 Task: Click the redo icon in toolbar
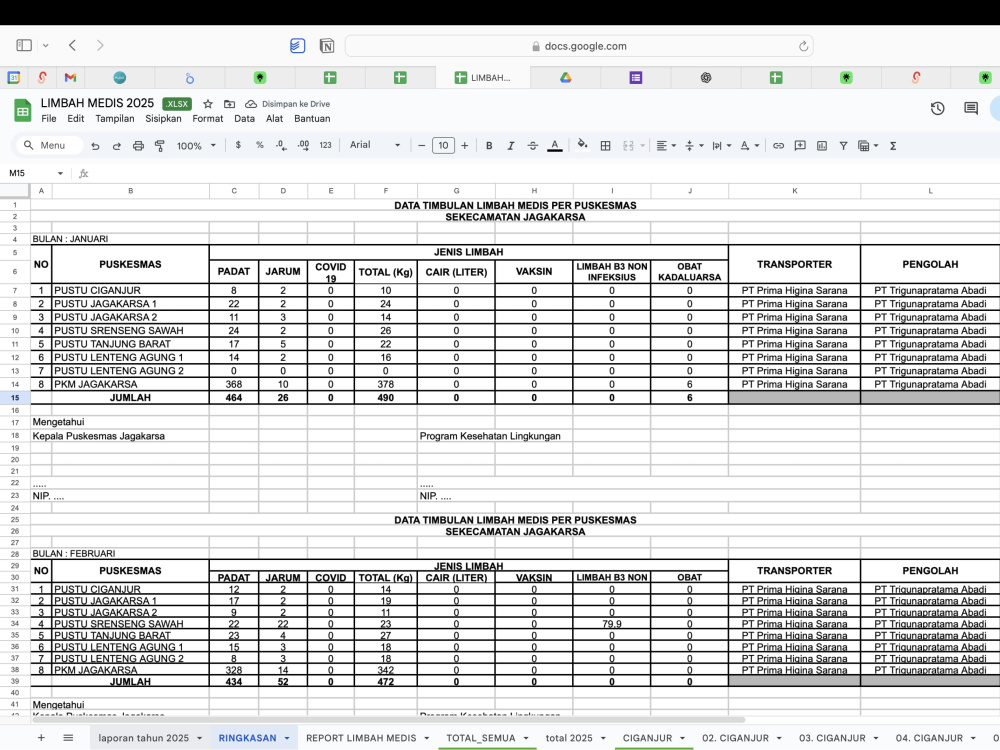click(117, 146)
